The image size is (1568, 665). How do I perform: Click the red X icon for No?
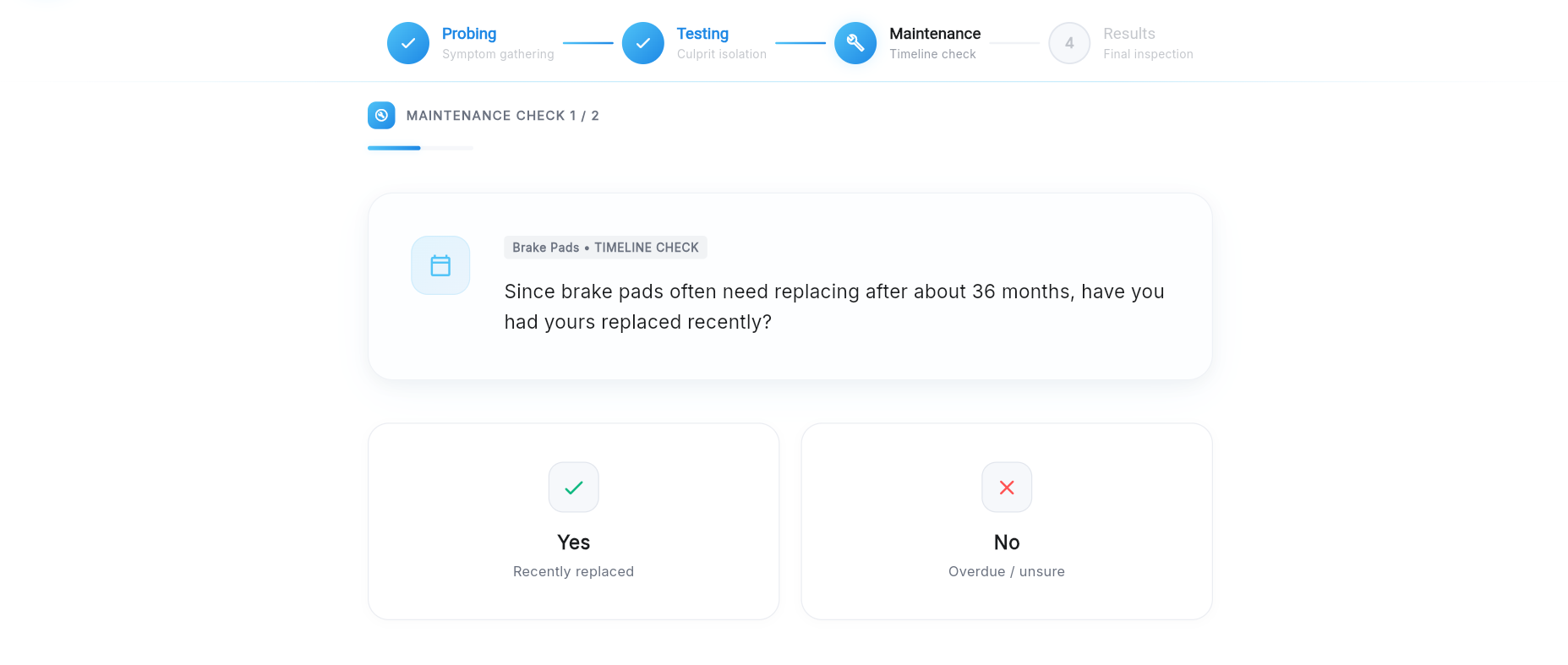click(1007, 488)
